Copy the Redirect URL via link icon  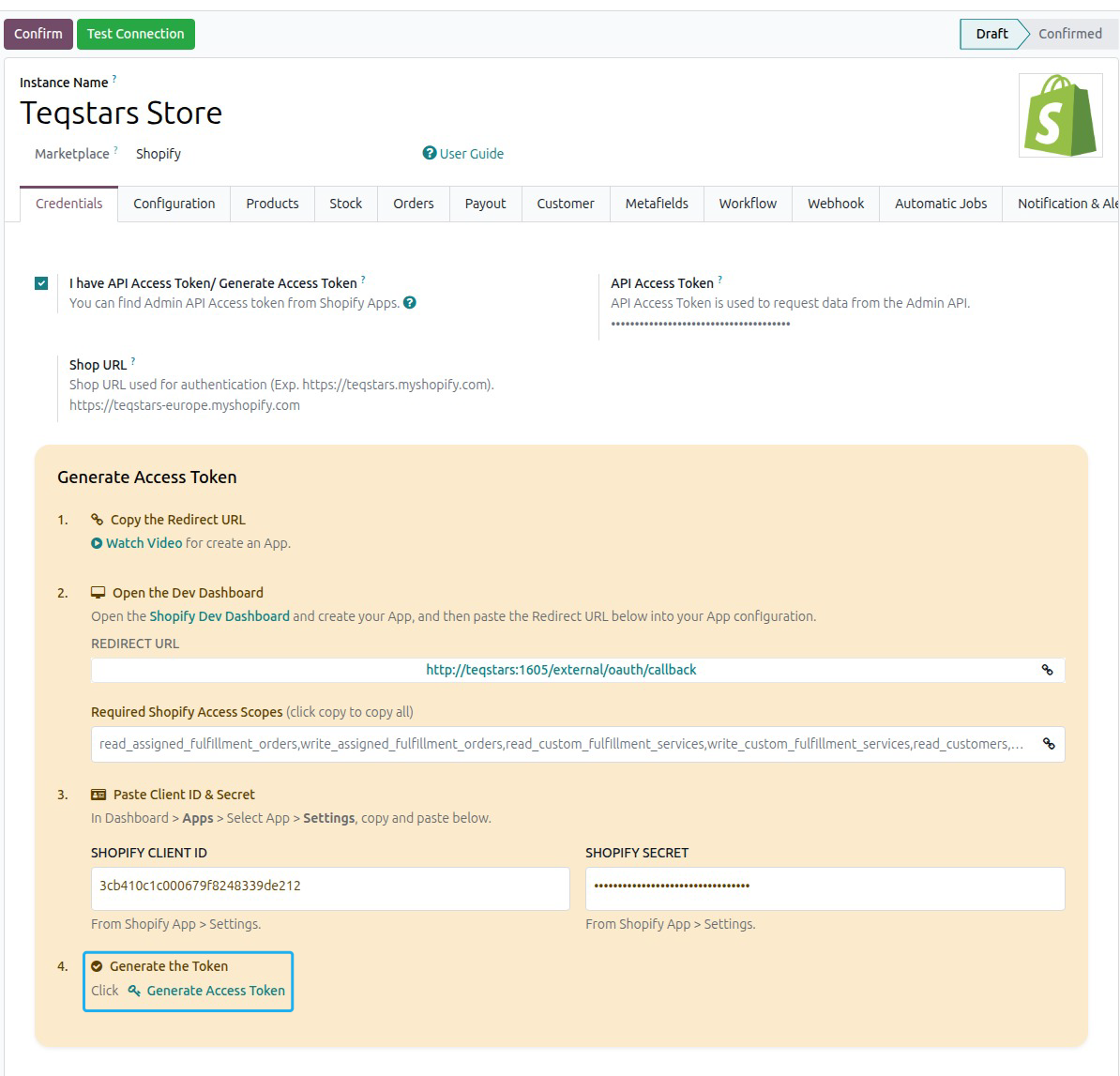pos(1047,670)
